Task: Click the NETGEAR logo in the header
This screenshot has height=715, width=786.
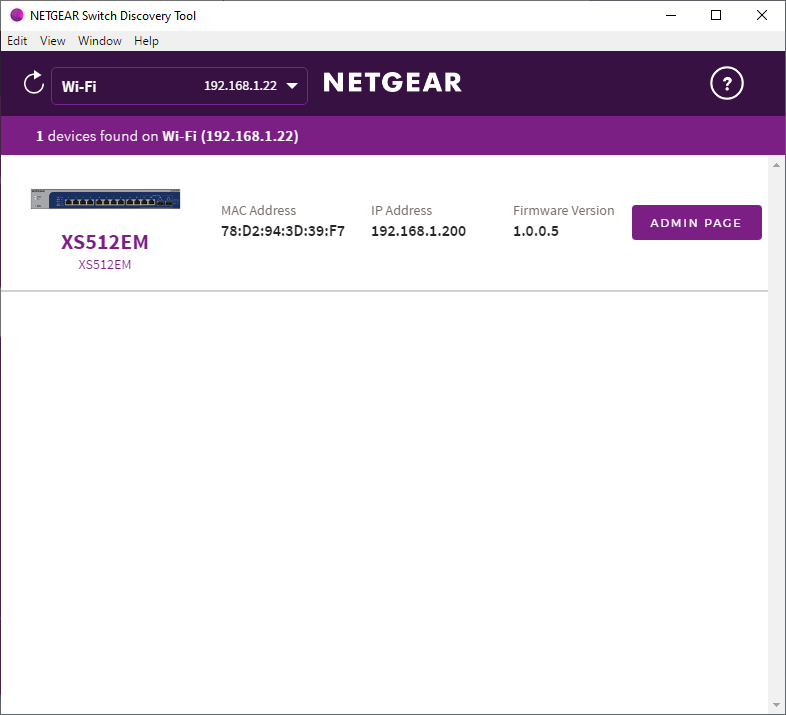Action: (x=392, y=83)
